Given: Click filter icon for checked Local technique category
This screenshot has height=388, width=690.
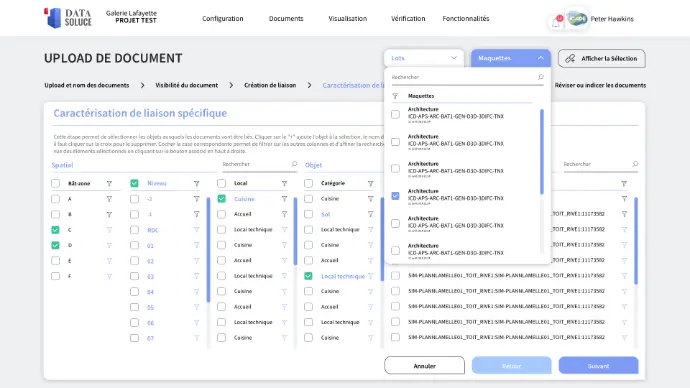Looking at the screenshot, I should [x=371, y=276].
